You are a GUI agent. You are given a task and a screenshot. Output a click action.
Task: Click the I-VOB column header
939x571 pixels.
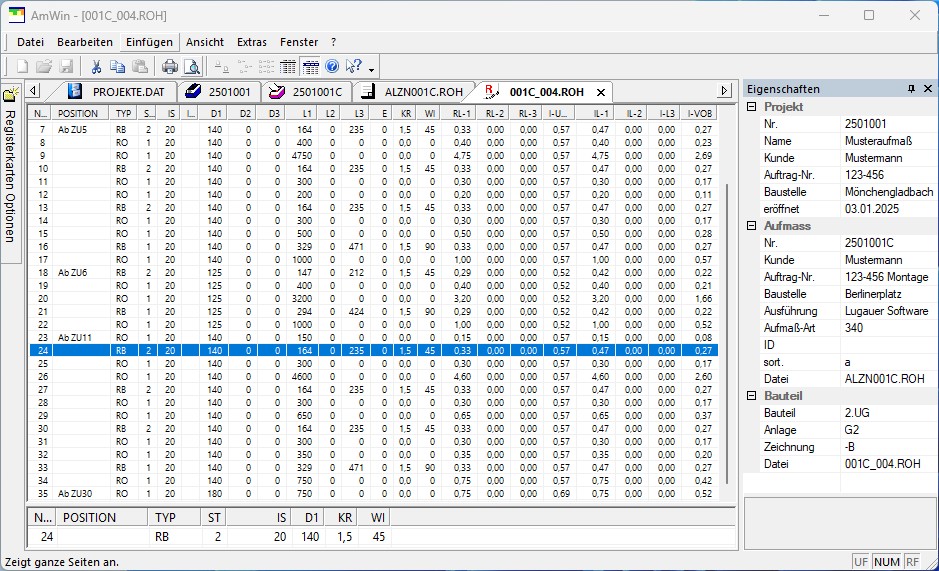[x=699, y=113]
